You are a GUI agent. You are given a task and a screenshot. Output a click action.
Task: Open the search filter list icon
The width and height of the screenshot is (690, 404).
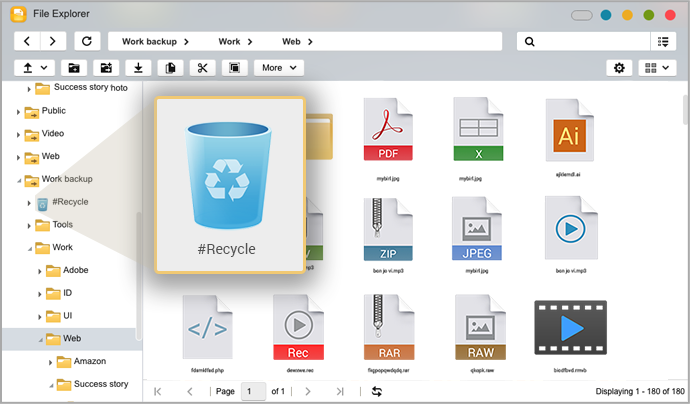coord(663,42)
